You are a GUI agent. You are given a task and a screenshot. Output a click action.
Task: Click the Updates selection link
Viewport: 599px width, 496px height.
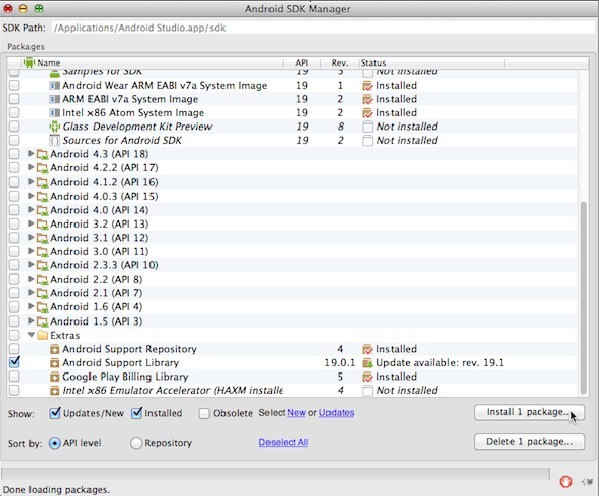coord(336,413)
